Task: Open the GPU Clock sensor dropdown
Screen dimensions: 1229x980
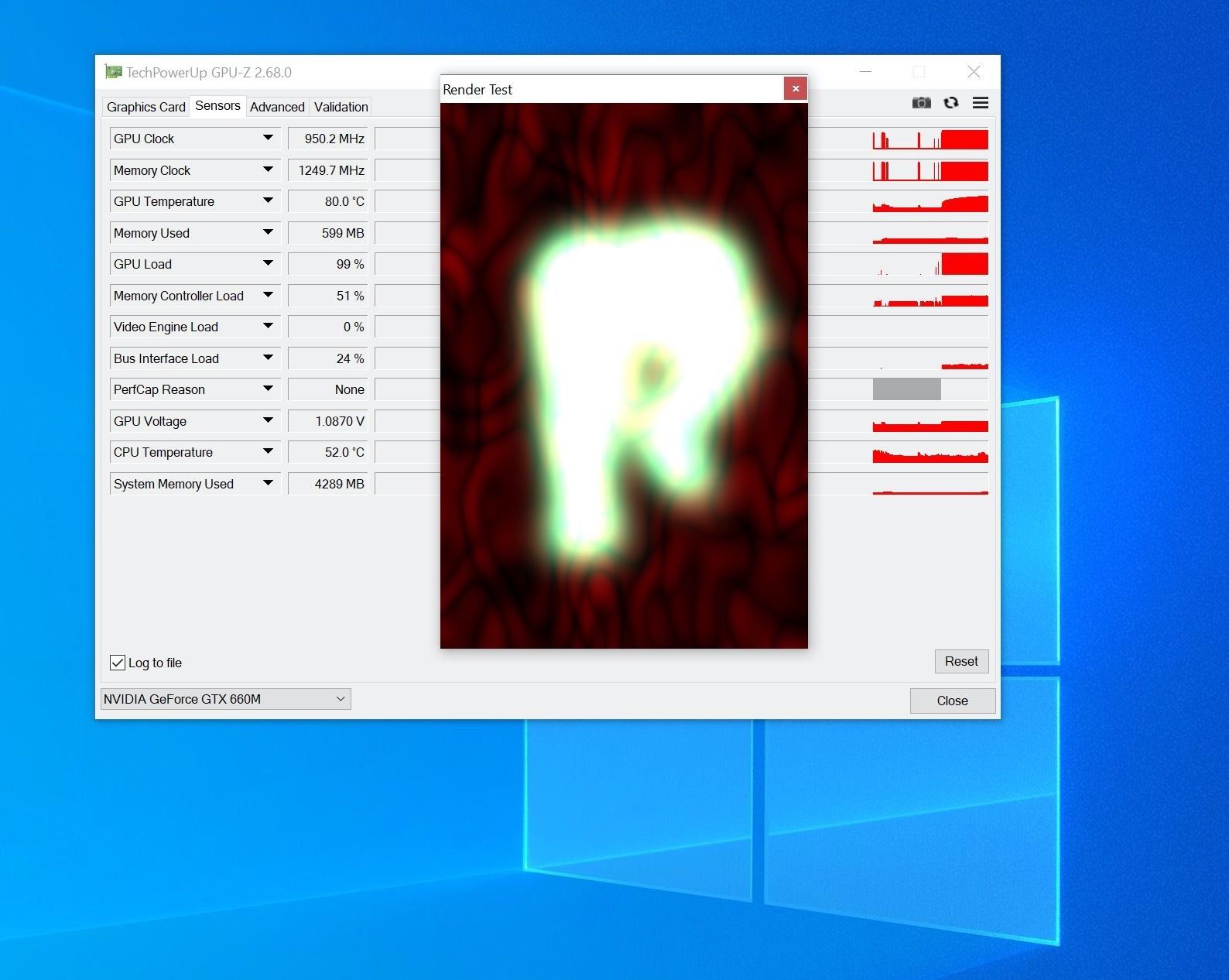Action: click(268, 139)
